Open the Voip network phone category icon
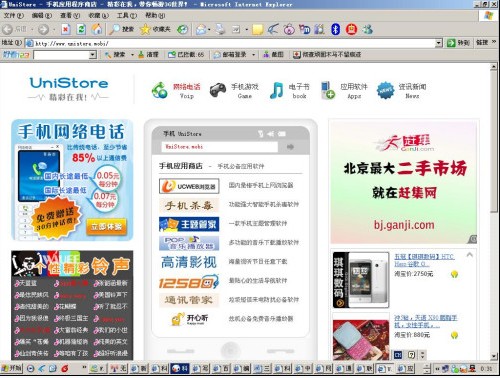The image size is (500, 378). point(159,91)
